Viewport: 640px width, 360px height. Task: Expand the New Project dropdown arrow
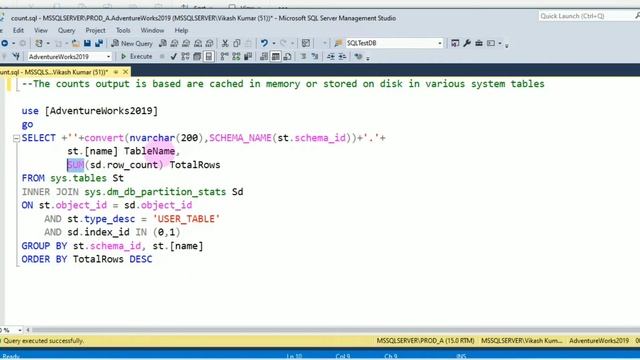coord(48,43)
